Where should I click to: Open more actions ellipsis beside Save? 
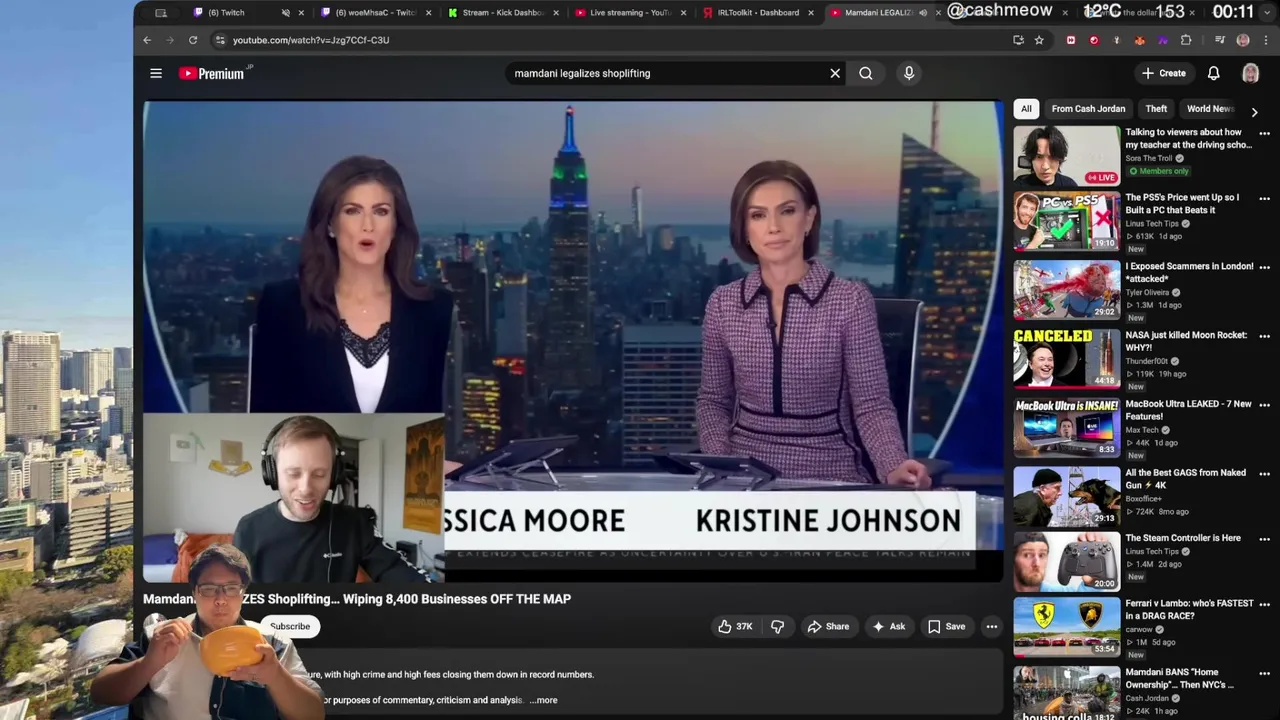pyautogui.click(x=992, y=626)
